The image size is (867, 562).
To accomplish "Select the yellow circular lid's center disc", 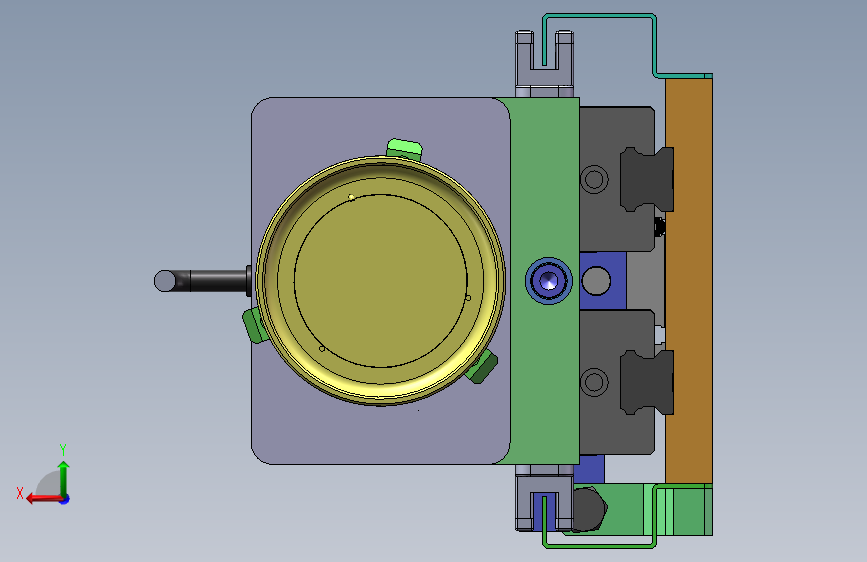I will tap(381, 280).
